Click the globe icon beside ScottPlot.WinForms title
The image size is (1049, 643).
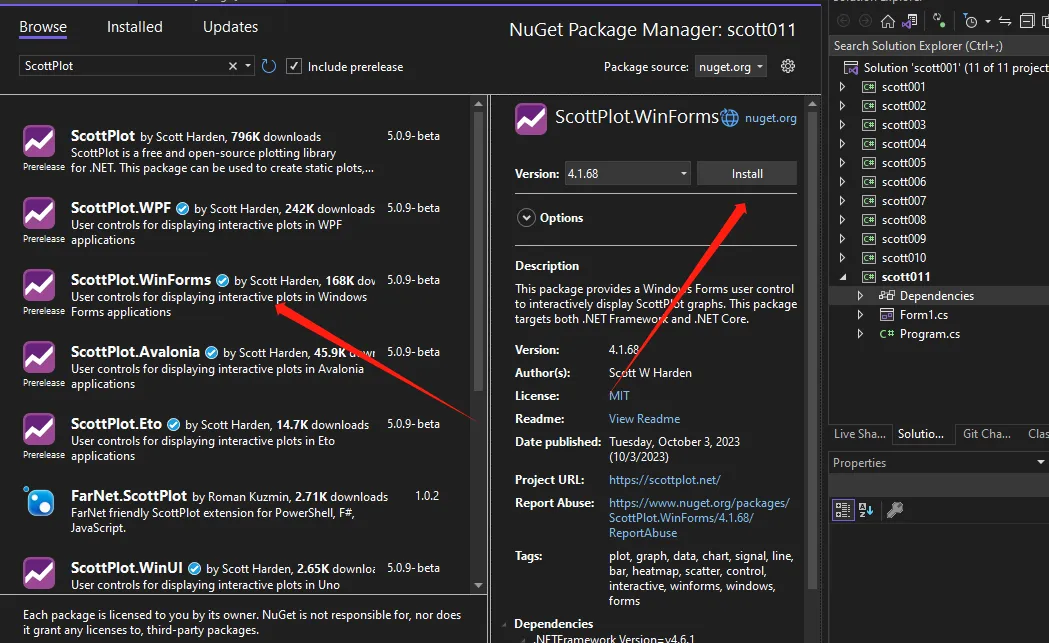tap(729, 118)
